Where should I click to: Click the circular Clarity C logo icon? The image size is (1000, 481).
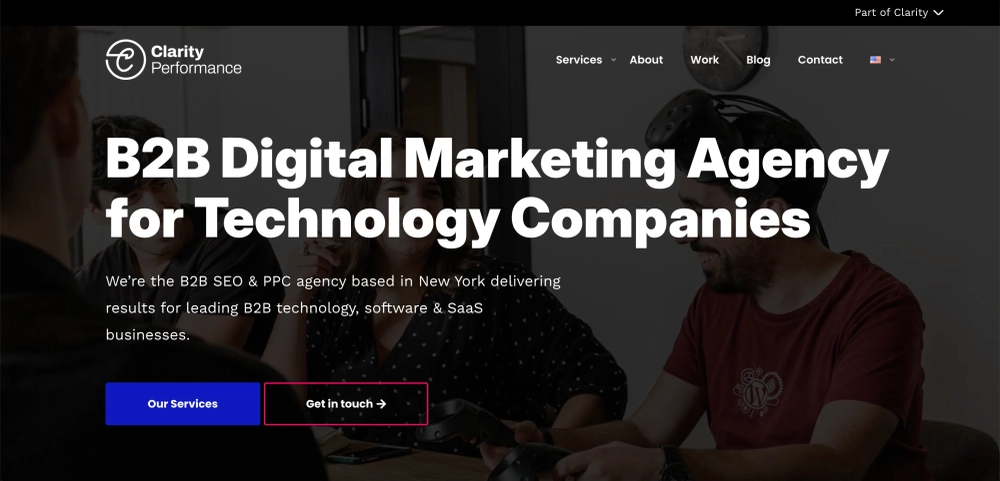(126, 60)
